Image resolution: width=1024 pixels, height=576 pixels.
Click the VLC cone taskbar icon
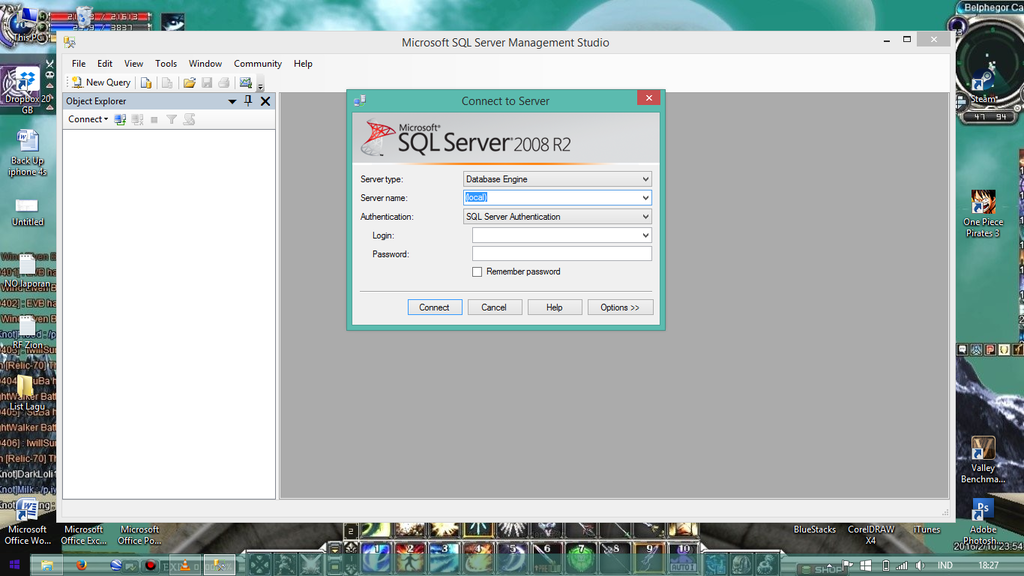[185, 565]
